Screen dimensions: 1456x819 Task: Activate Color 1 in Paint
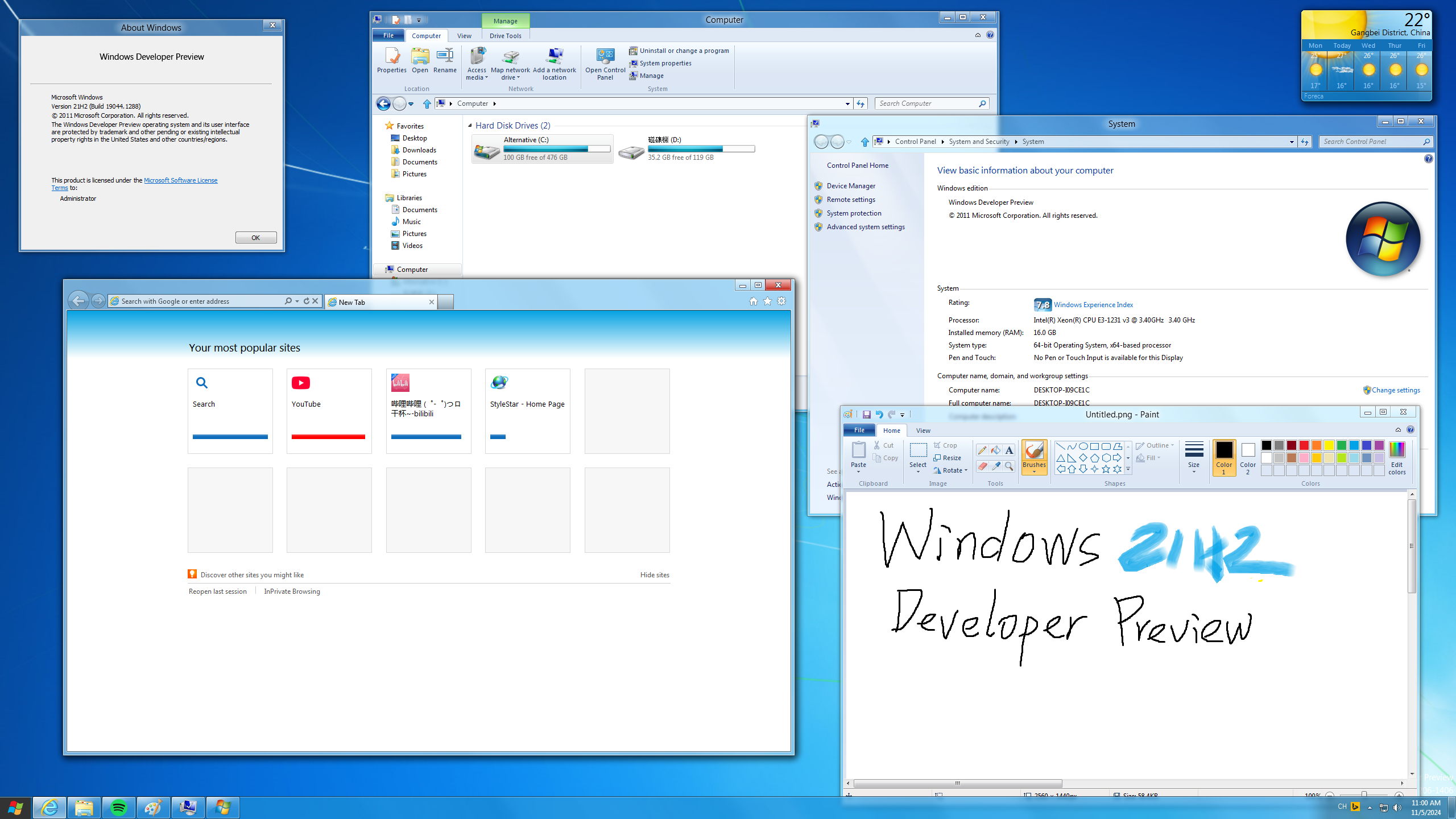(1224, 458)
